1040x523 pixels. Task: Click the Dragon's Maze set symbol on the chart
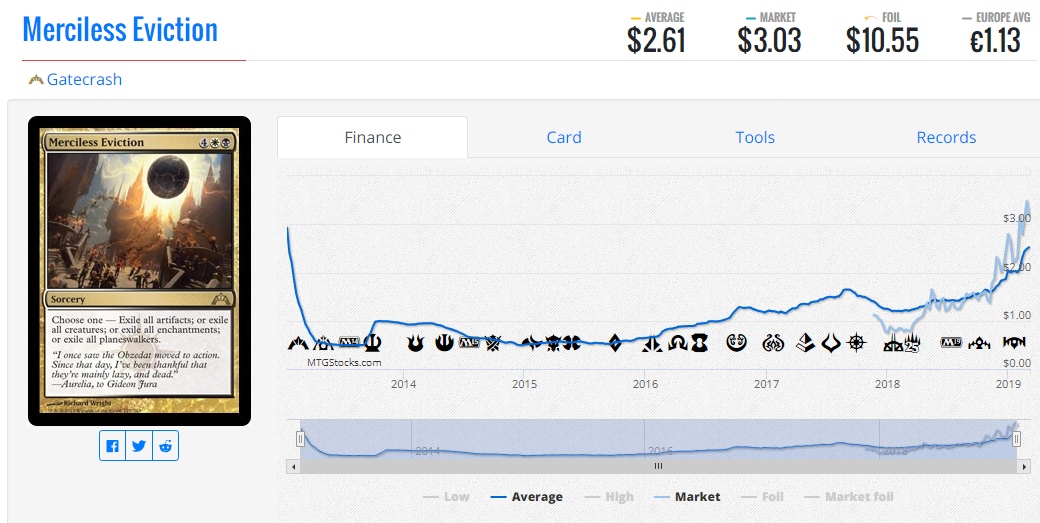tap(323, 343)
